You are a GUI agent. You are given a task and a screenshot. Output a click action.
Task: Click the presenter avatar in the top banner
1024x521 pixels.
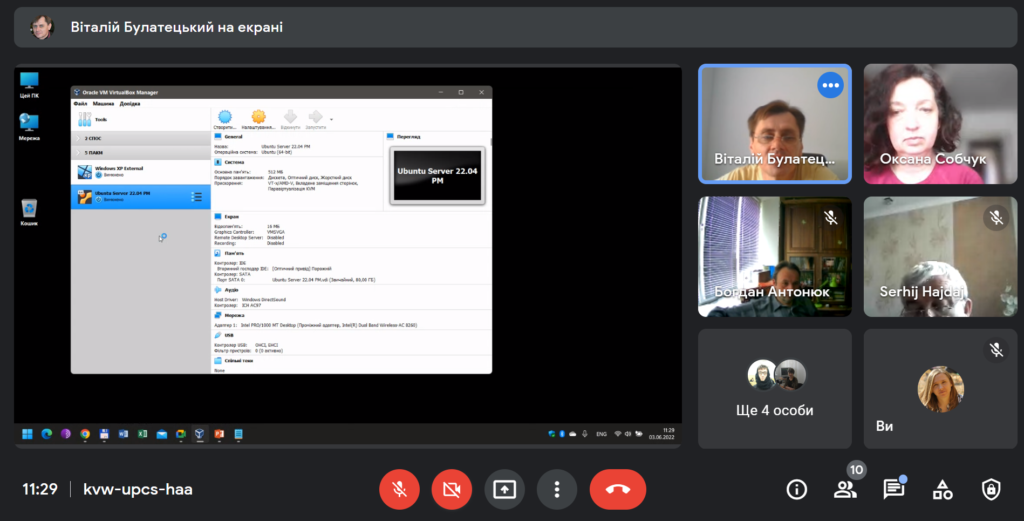tap(41, 27)
